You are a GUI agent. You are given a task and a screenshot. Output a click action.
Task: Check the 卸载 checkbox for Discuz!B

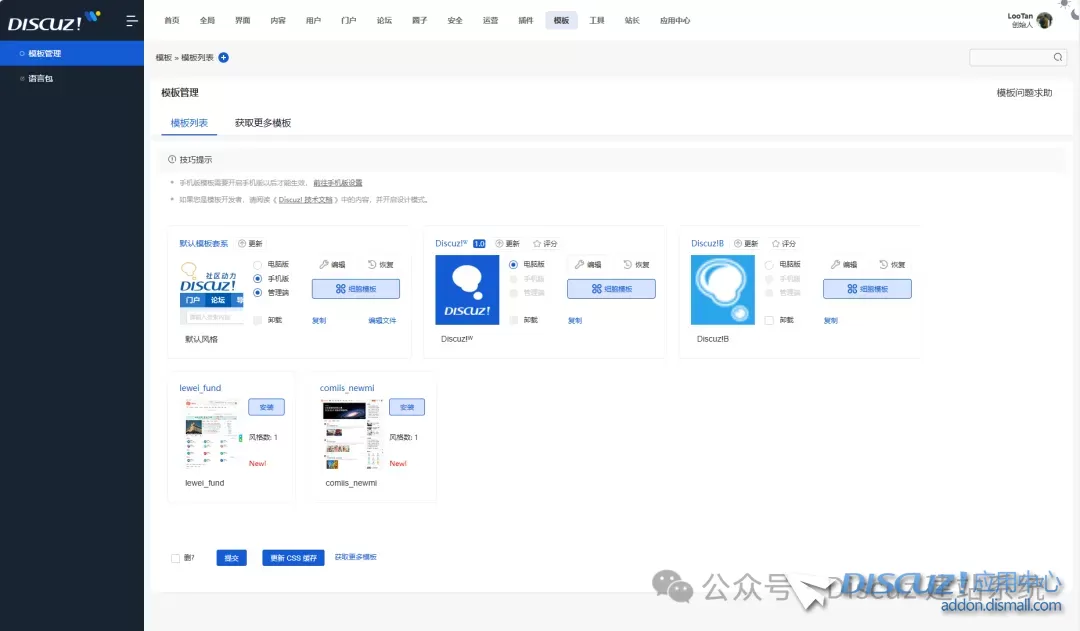769,320
